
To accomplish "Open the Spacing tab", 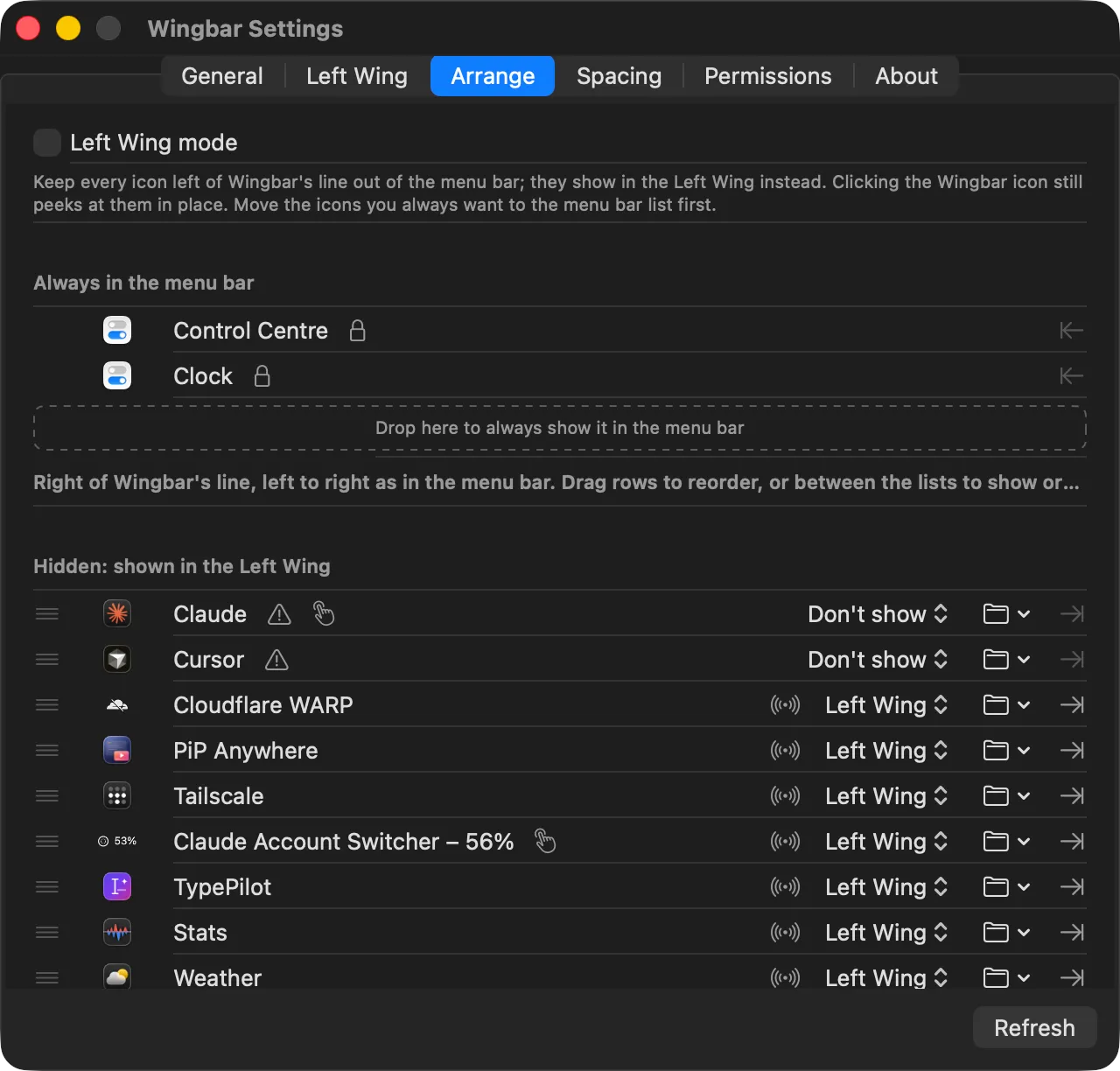I will [619, 76].
